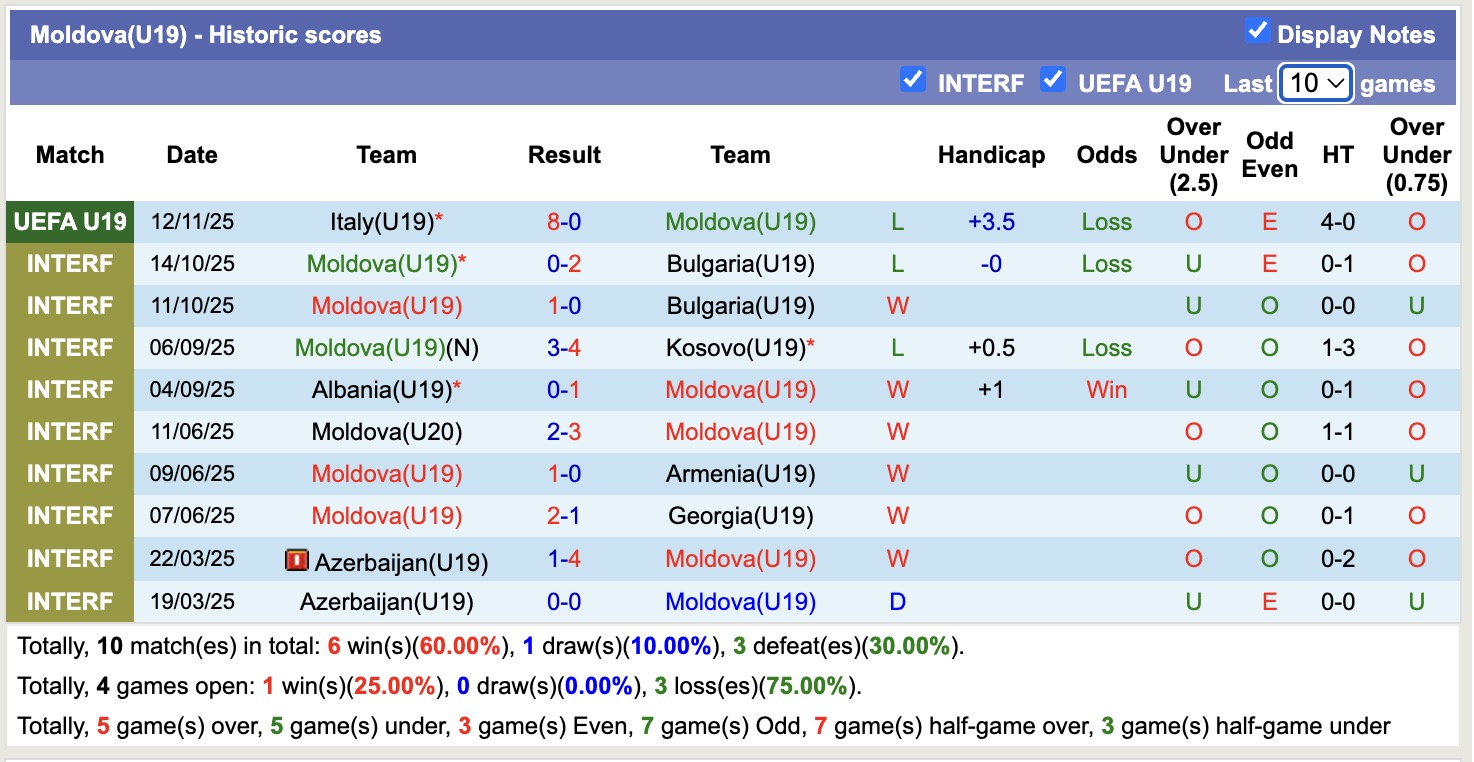Click the 0-0 result versus Azerbaijan(U19)
1474x762 pixels.
click(x=564, y=602)
